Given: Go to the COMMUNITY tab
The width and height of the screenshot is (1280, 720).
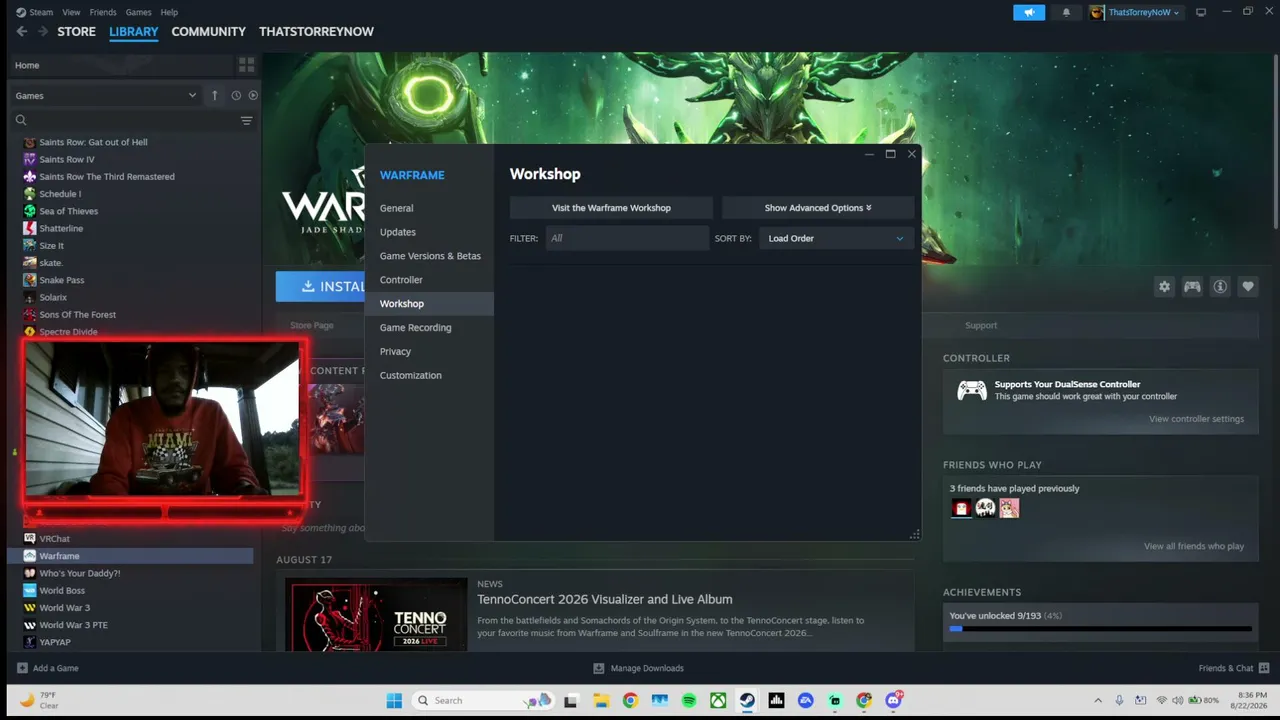Looking at the screenshot, I should point(208,32).
